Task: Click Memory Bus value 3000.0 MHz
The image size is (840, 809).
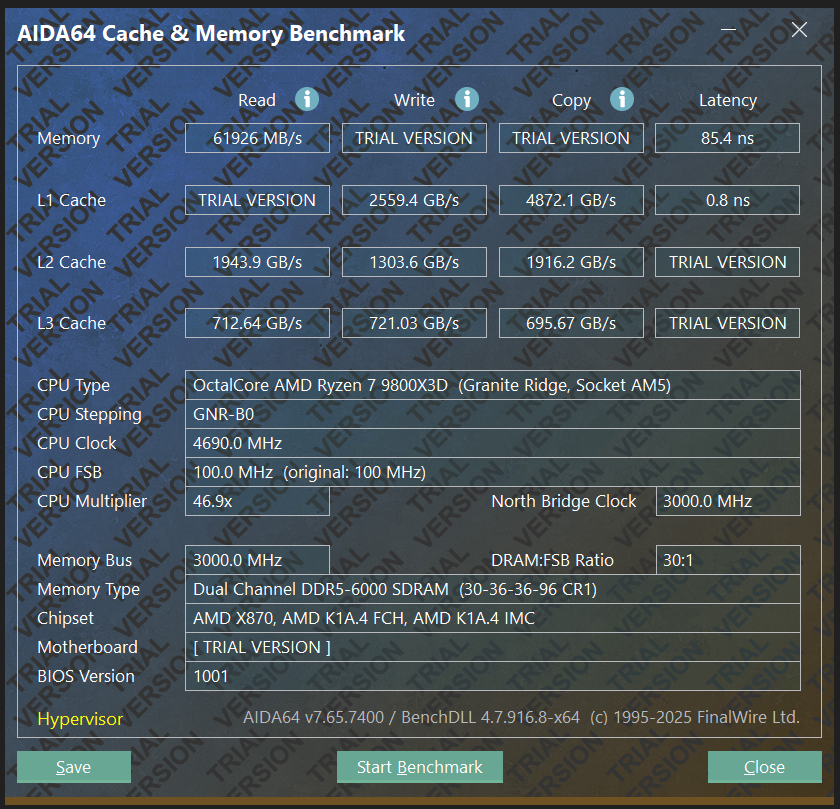Action: click(257, 560)
